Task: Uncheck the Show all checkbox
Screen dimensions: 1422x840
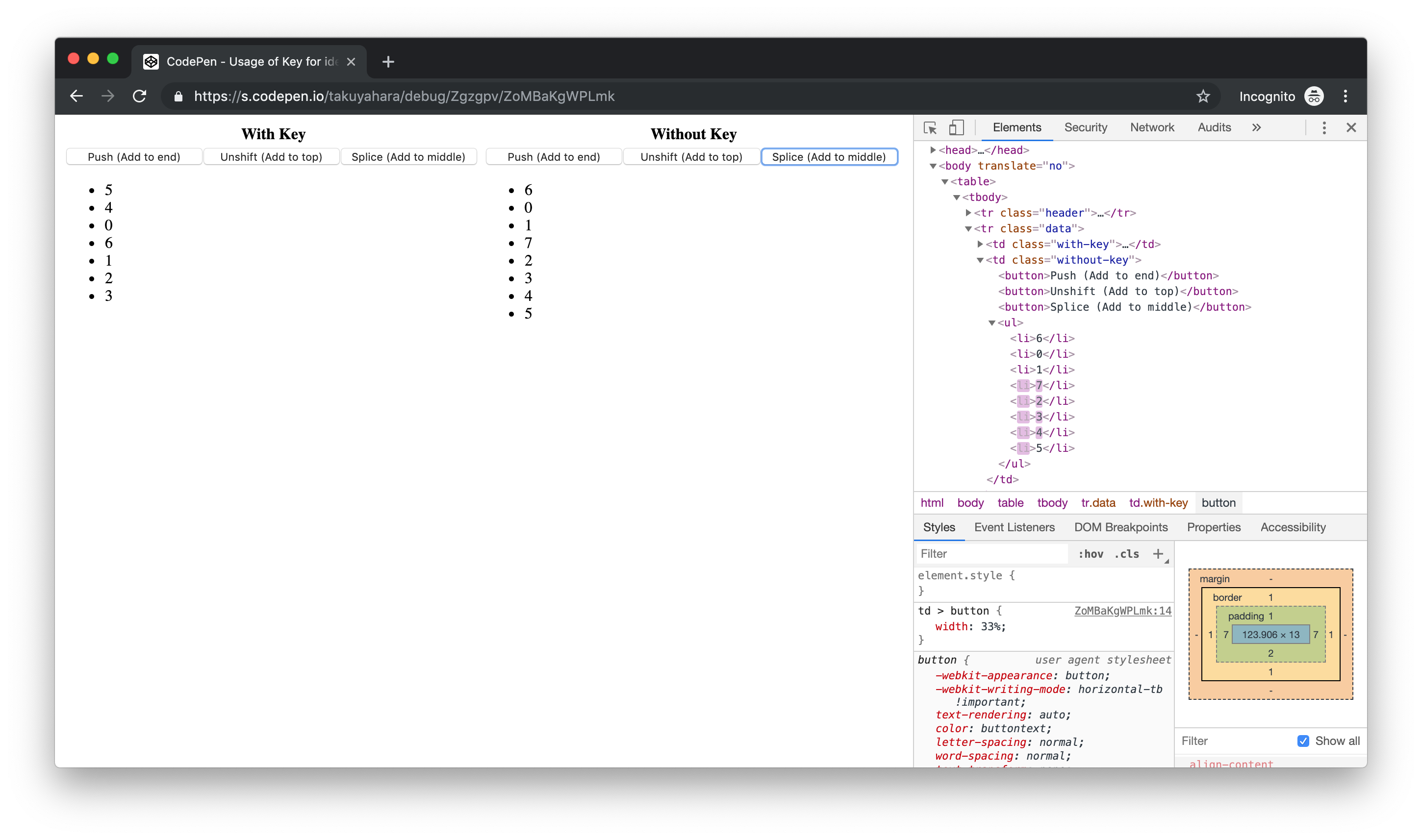Action: pyautogui.click(x=1304, y=740)
